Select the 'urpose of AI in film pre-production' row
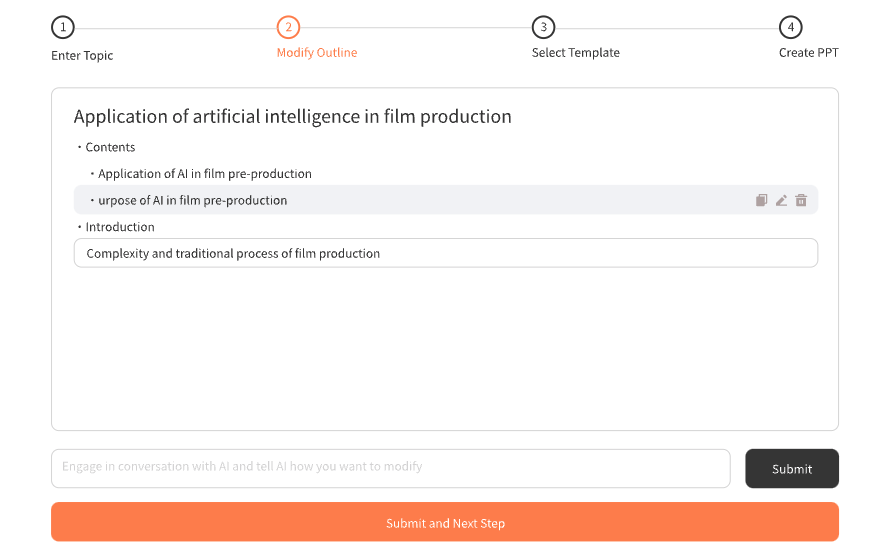 click(x=192, y=200)
